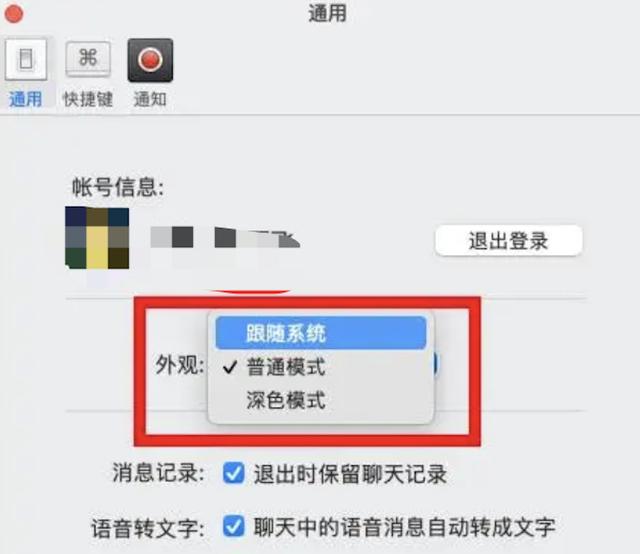Click the blue 外观 dropdown arrow edge
This screenshot has width=640, height=554.
click(x=435, y=363)
